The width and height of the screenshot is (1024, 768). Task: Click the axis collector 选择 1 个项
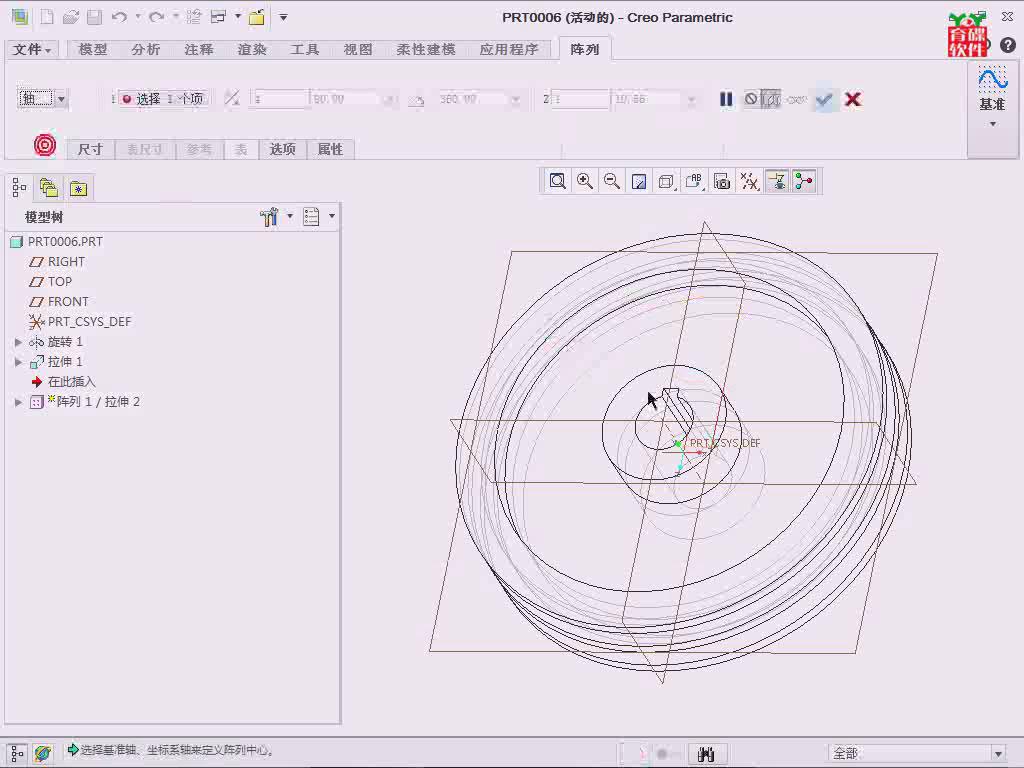tap(163, 99)
